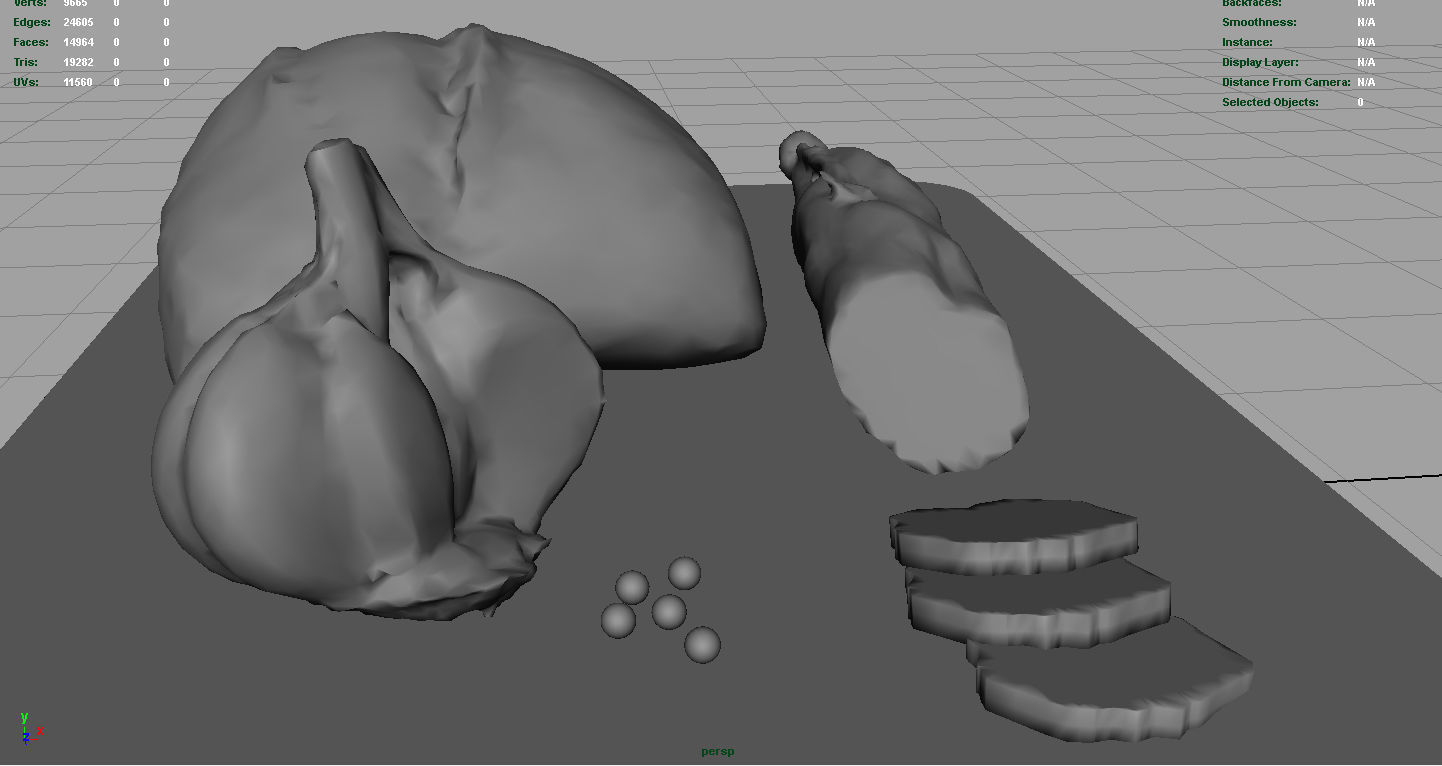The width and height of the screenshot is (1442, 766).
Task: Click the Instance: HUD label
Action: 1247,42
